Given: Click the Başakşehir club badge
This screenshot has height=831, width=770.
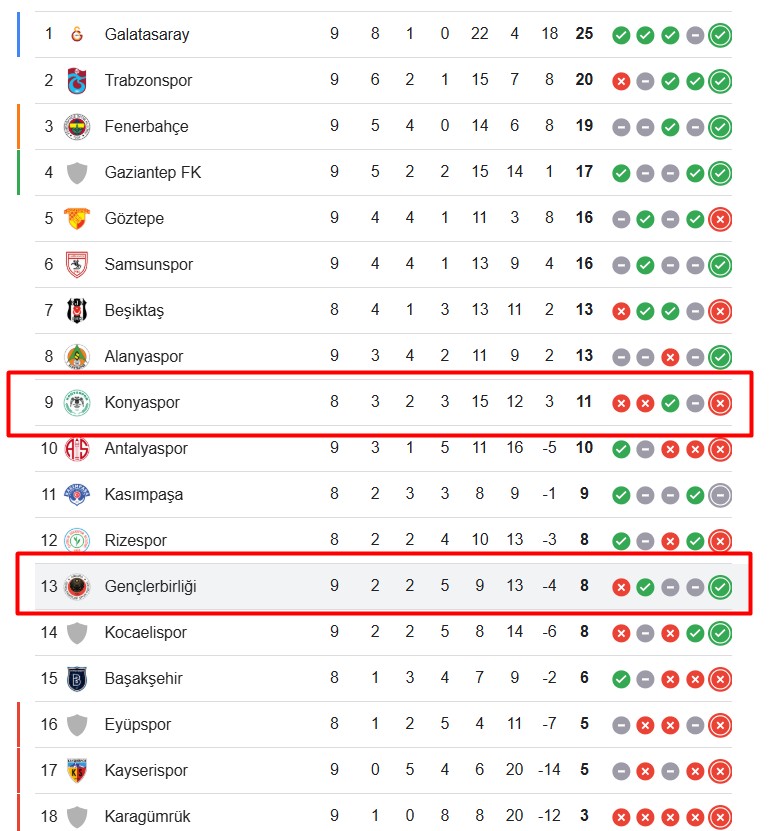Looking at the screenshot, I should 77,678.
